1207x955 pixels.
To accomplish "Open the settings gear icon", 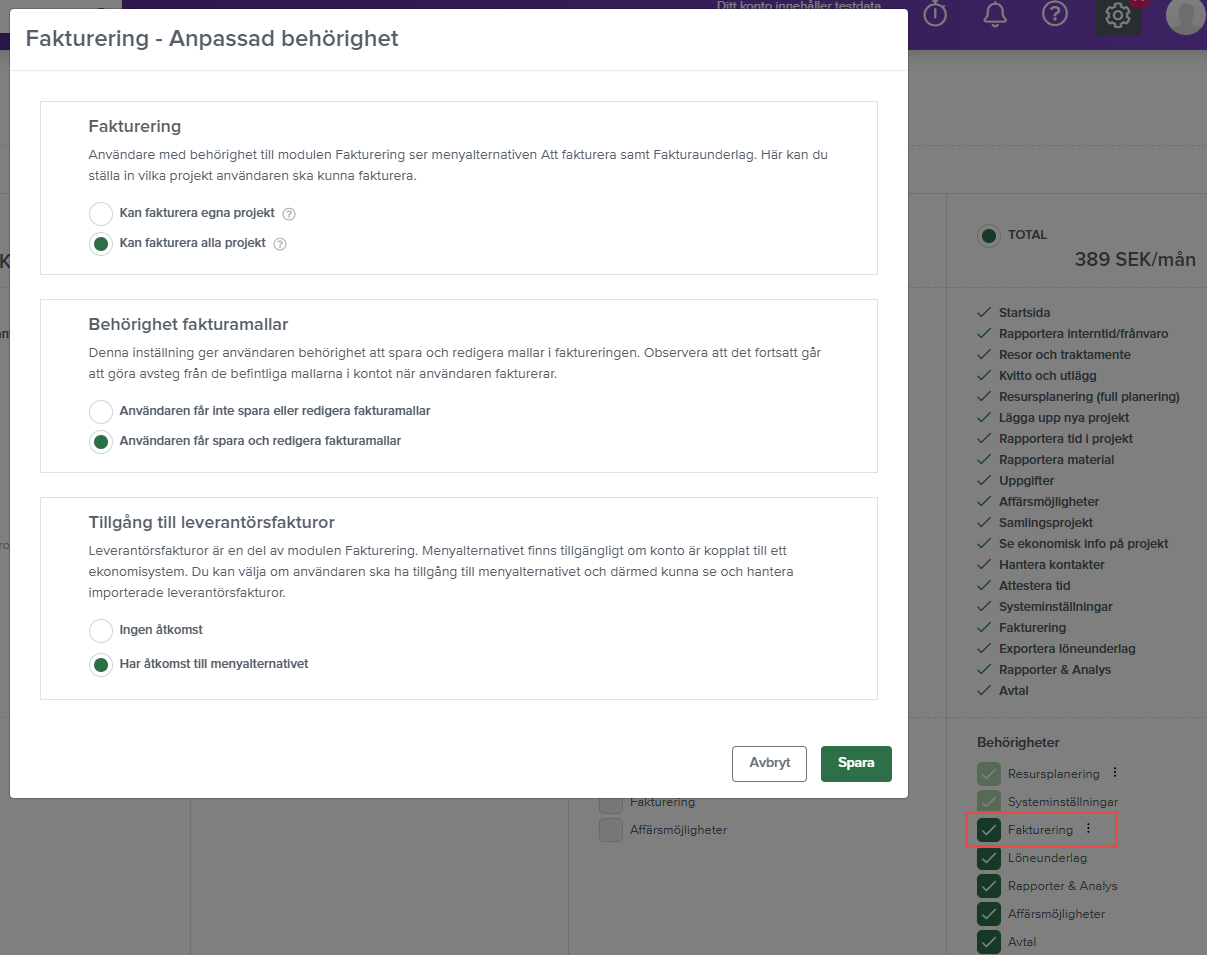I will (1117, 16).
